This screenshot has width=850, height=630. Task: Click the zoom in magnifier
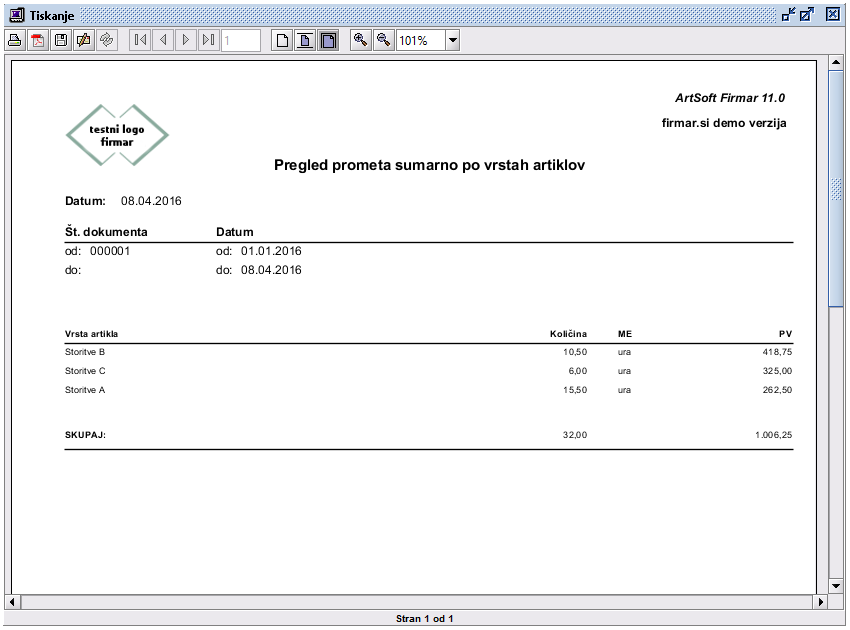click(360, 40)
